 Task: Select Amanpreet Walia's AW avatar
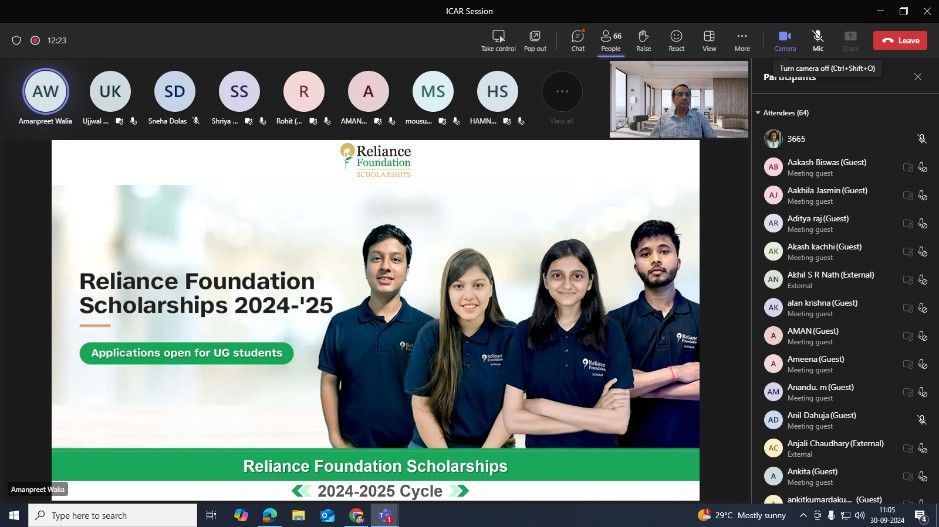coord(46,92)
